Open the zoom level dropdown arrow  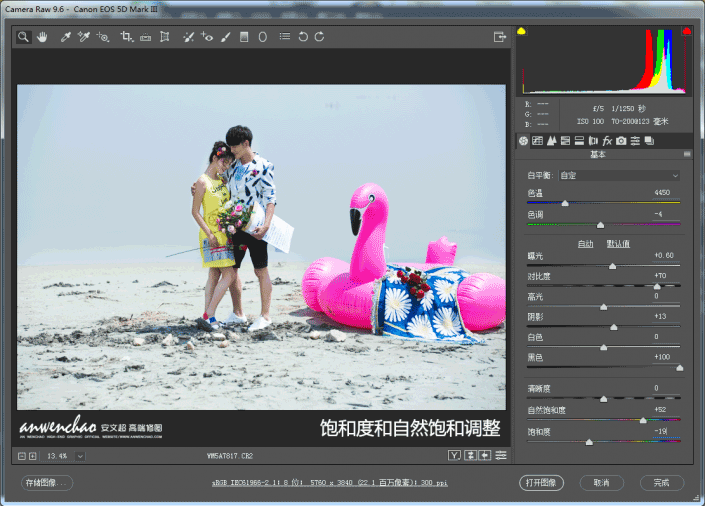(x=80, y=456)
